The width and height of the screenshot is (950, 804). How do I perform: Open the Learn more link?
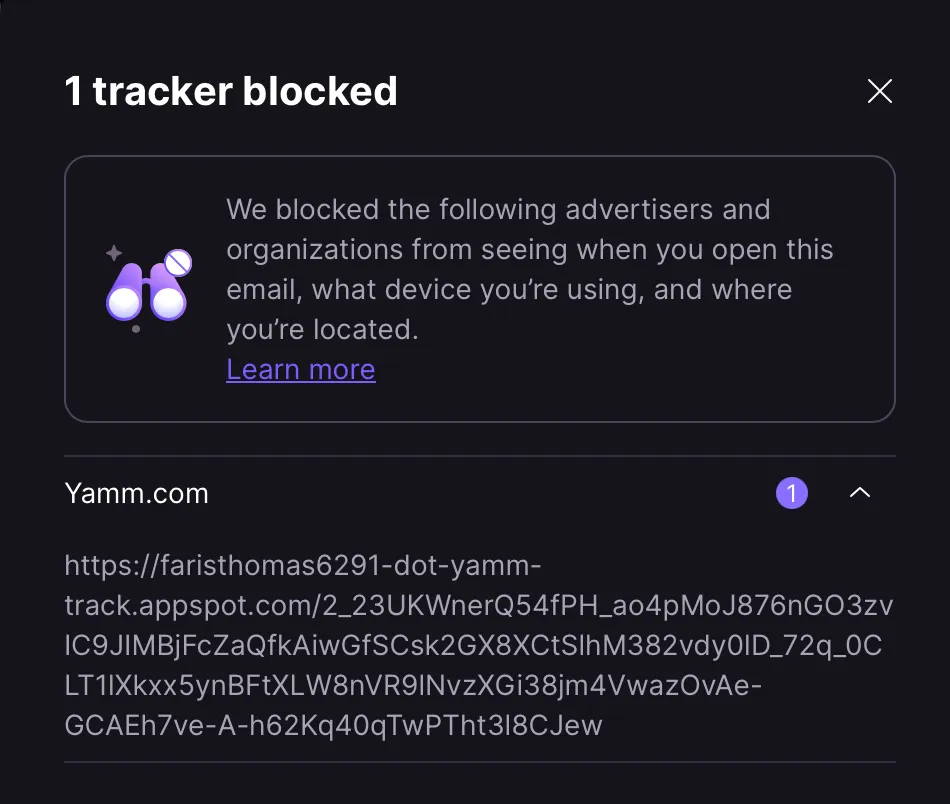(x=301, y=370)
